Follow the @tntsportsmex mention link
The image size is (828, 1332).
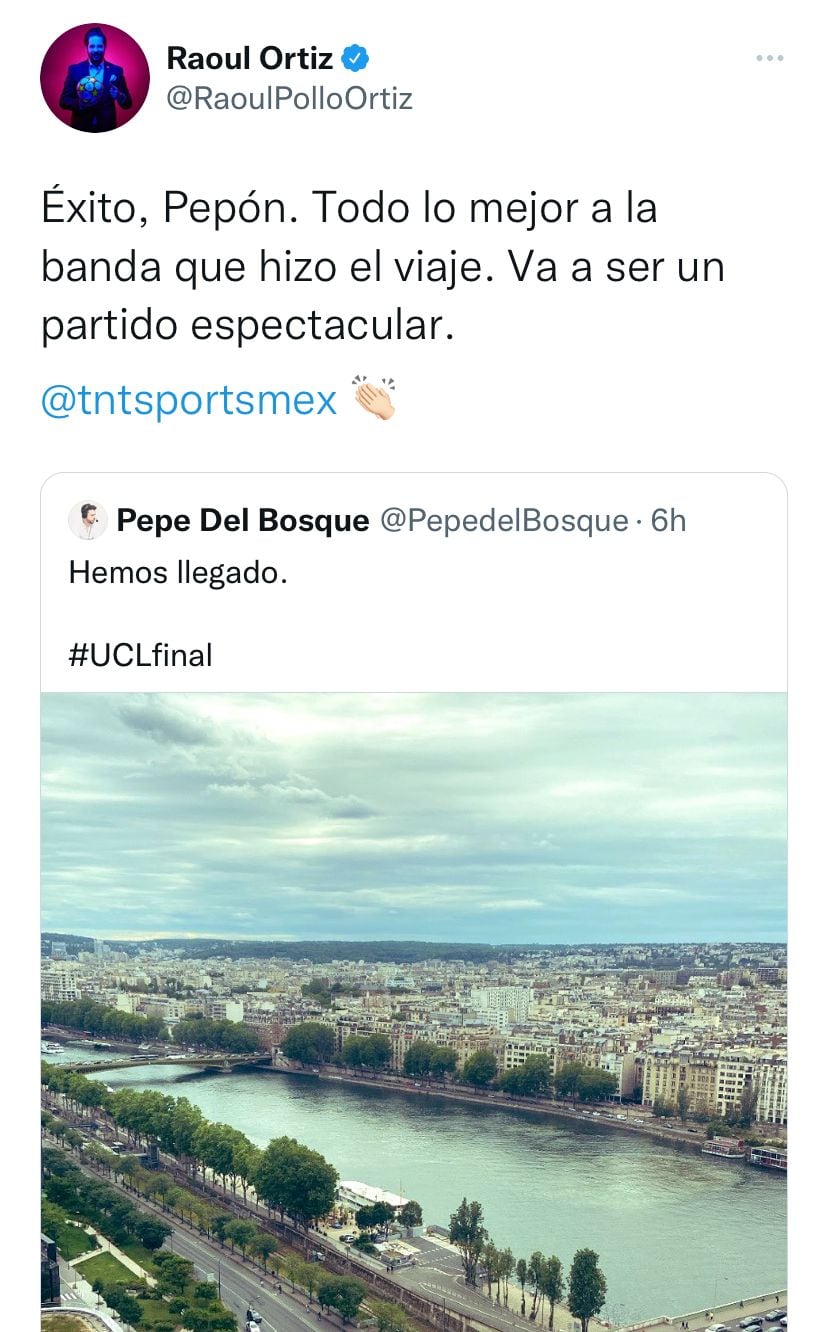189,400
